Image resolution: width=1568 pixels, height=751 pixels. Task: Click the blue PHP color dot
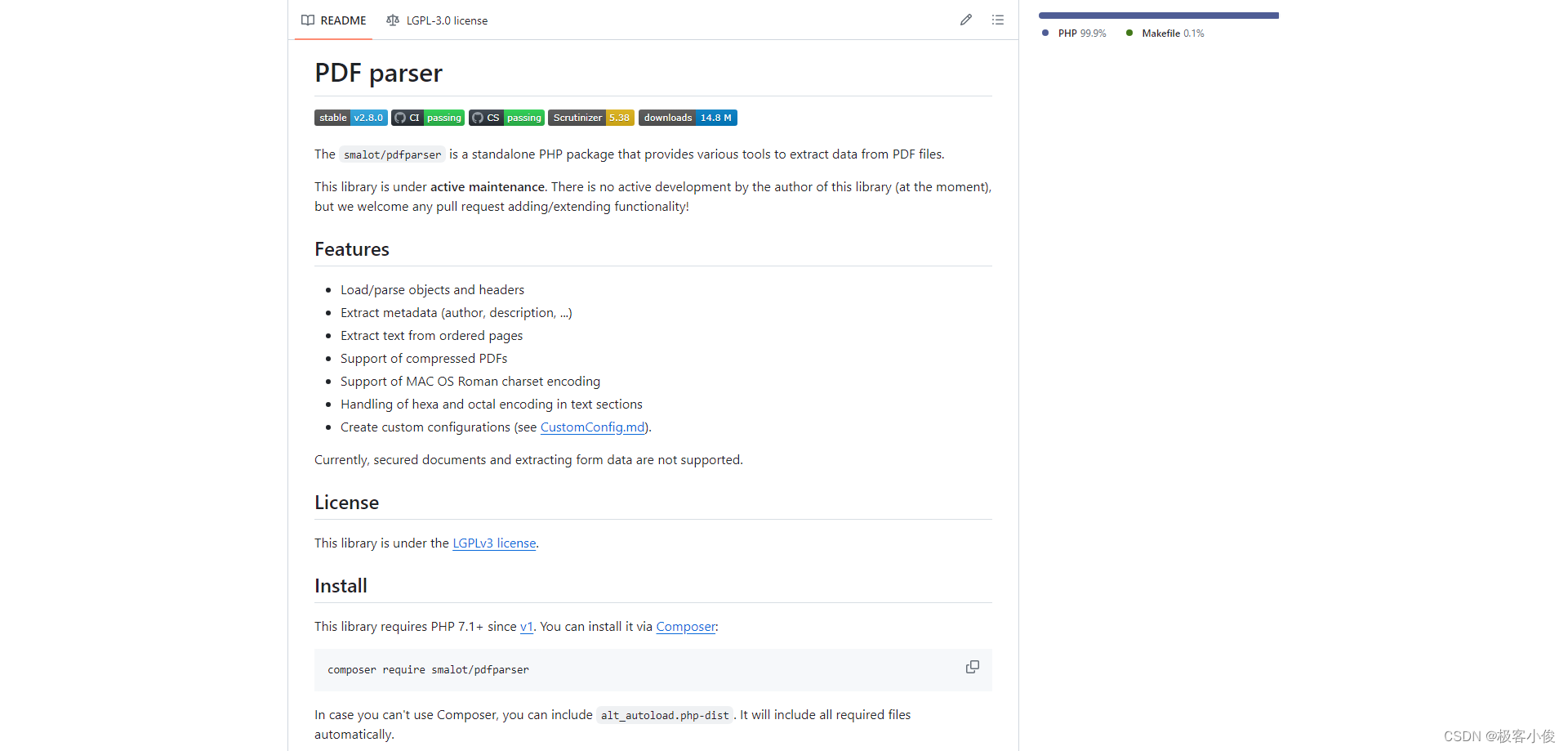[x=1045, y=33]
